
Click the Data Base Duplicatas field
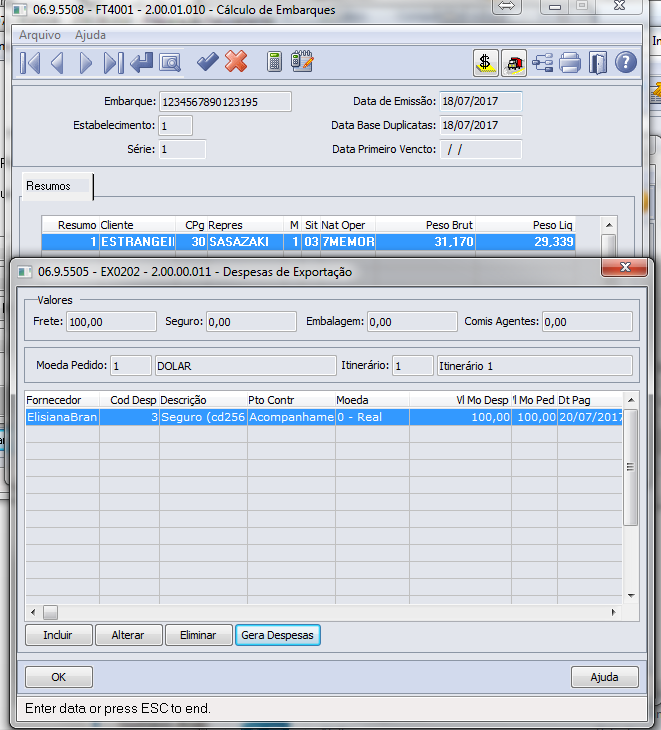click(x=481, y=126)
